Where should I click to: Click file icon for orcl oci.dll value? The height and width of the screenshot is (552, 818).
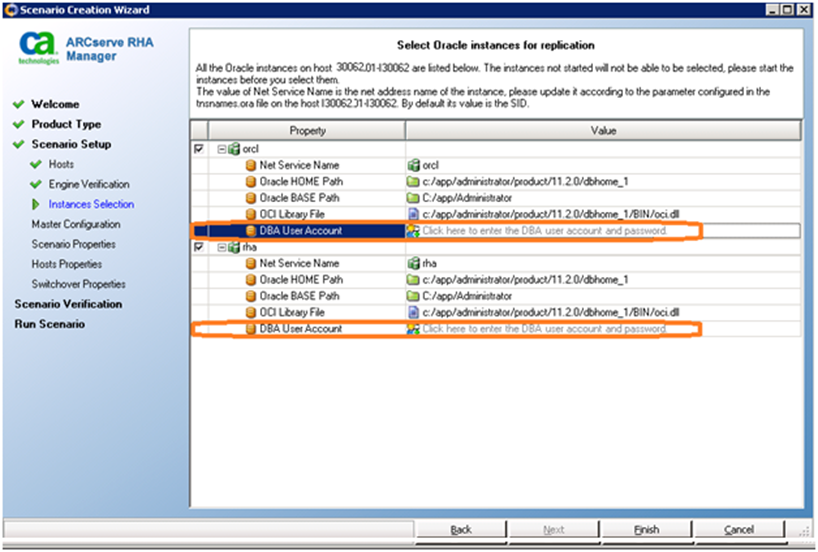(413, 214)
